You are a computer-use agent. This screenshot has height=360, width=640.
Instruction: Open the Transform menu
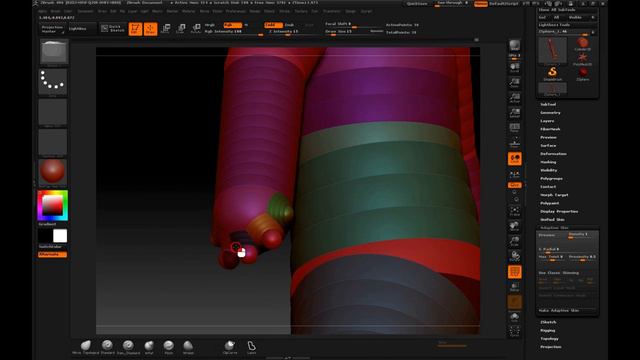(331, 11)
